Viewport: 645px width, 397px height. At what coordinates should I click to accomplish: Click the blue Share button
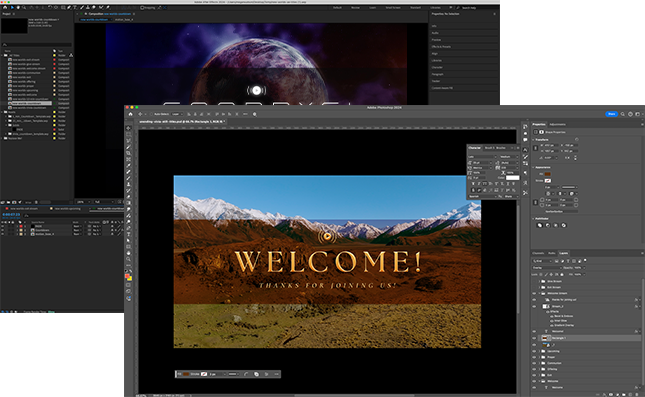pyautogui.click(x=611, y=114)
